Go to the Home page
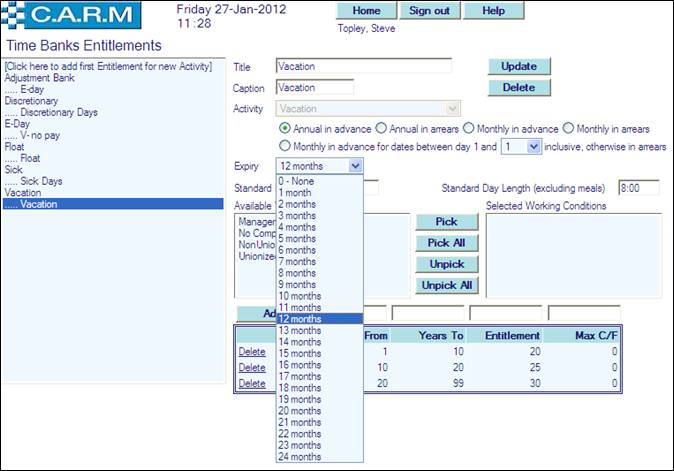 366,11
